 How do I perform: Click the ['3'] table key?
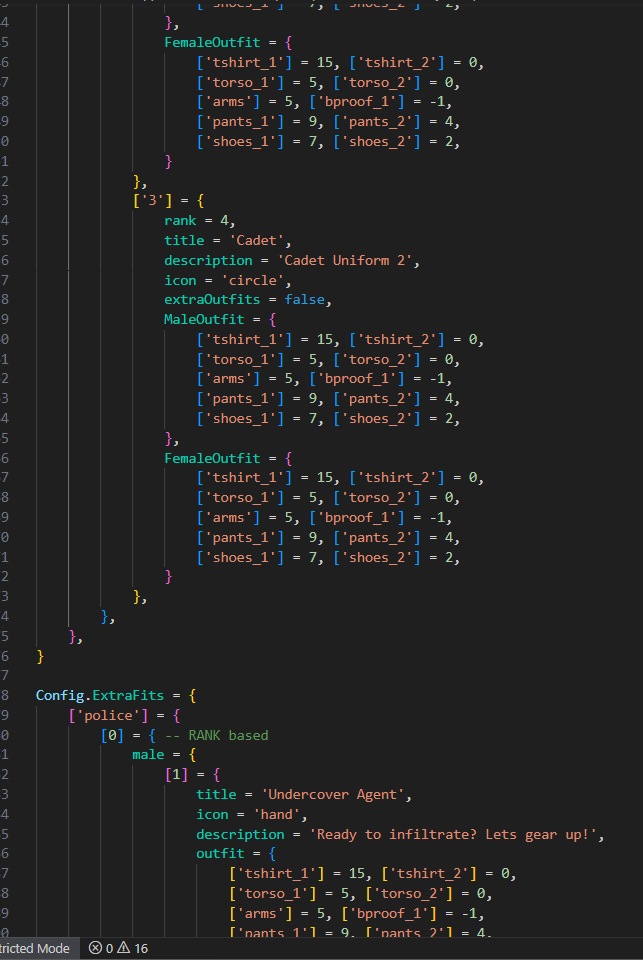pyautogui.click(x=154, y=200)
